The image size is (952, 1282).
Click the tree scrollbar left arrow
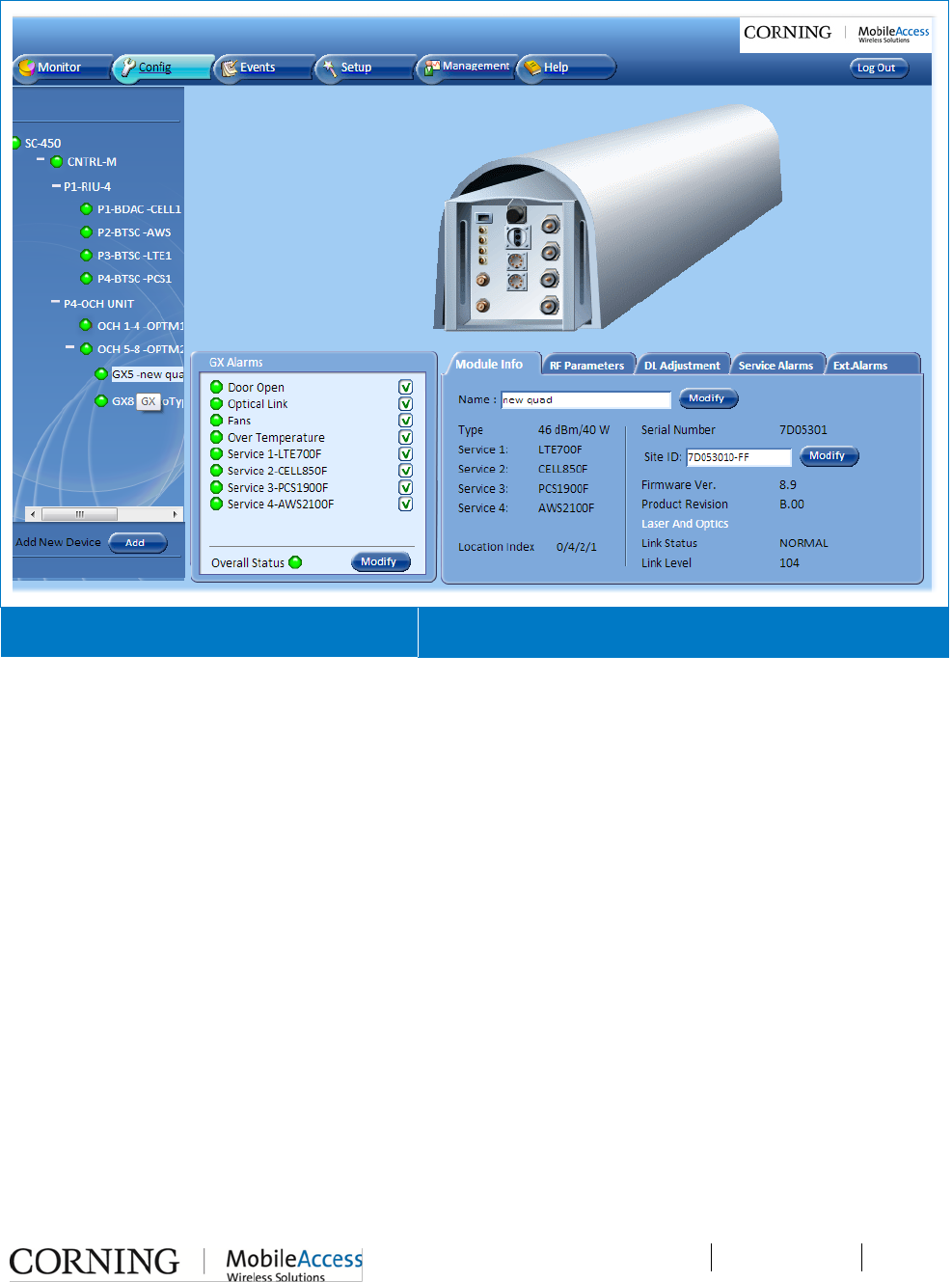point(33,514)
